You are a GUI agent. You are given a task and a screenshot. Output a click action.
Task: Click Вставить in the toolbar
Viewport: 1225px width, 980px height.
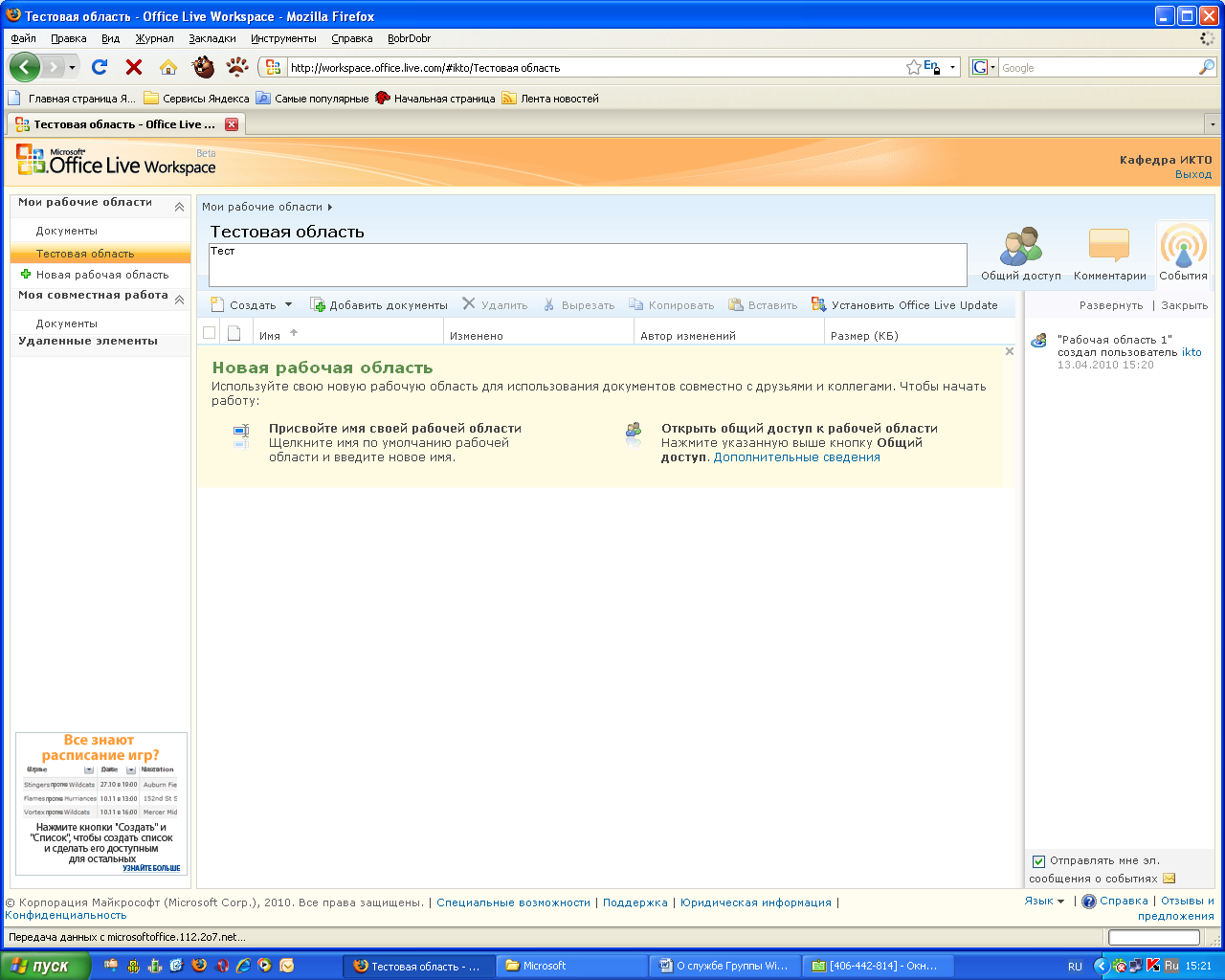tap(763, 305)
